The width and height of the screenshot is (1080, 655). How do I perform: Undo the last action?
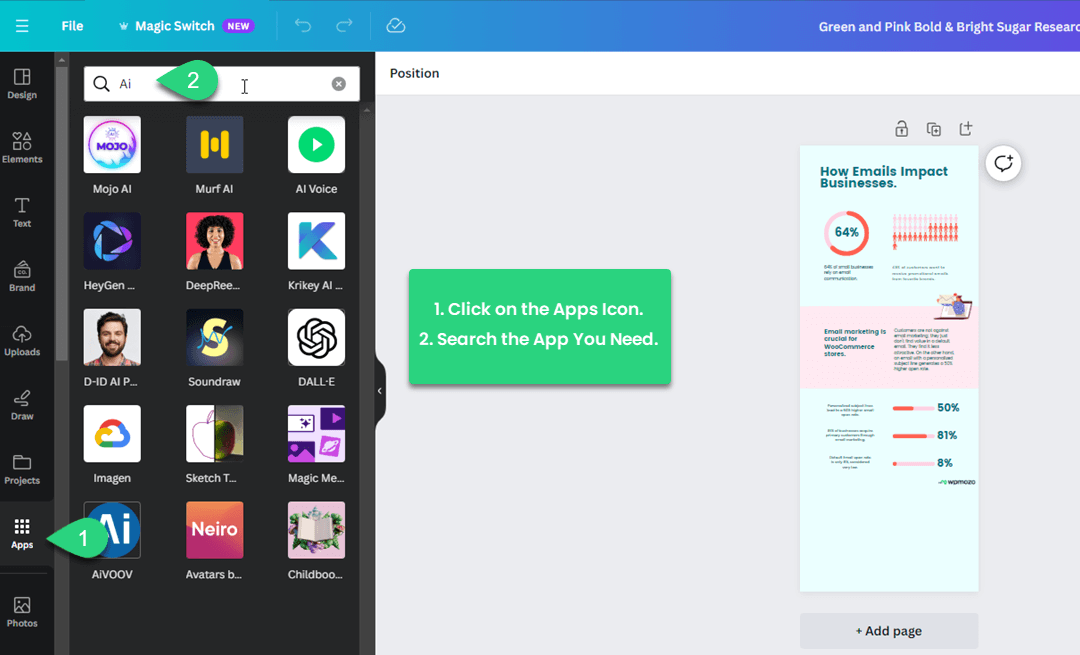(x=303, y=26)
